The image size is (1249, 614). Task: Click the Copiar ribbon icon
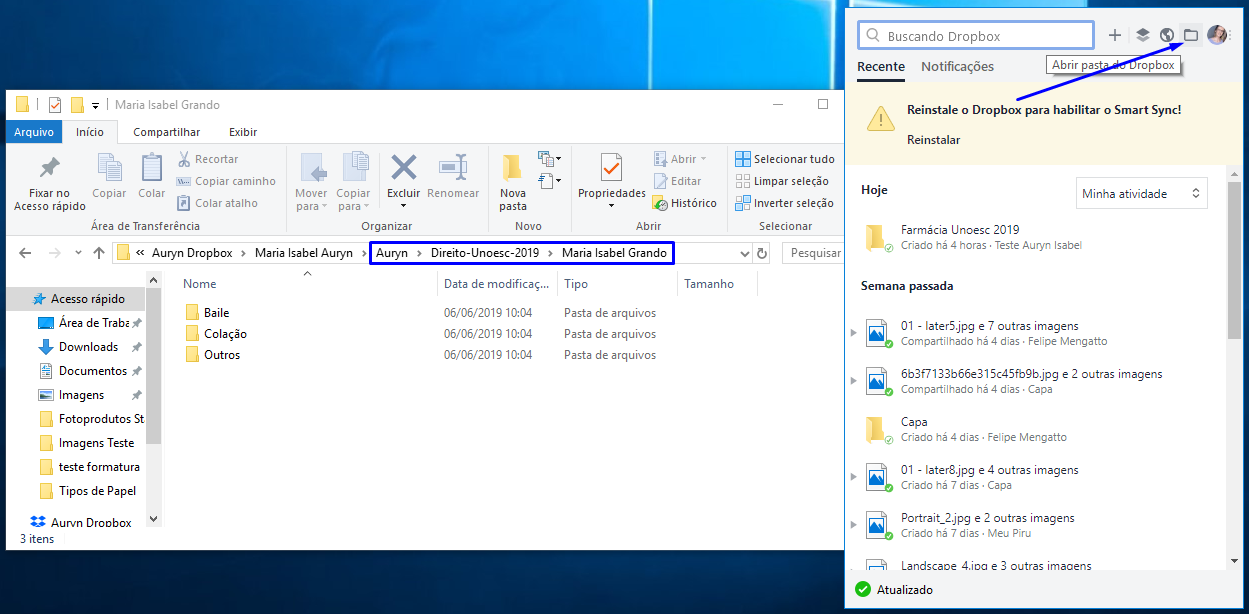109,168
